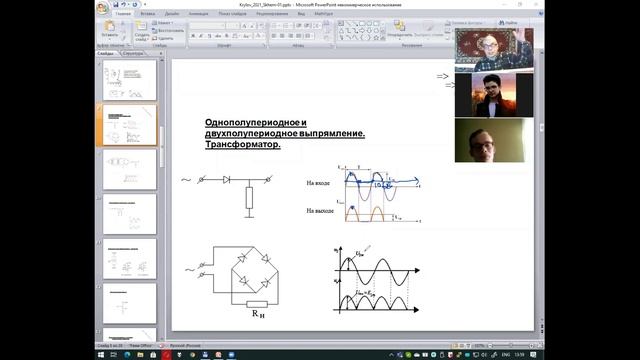Click the На выходе label on slide

coord(320,211)
